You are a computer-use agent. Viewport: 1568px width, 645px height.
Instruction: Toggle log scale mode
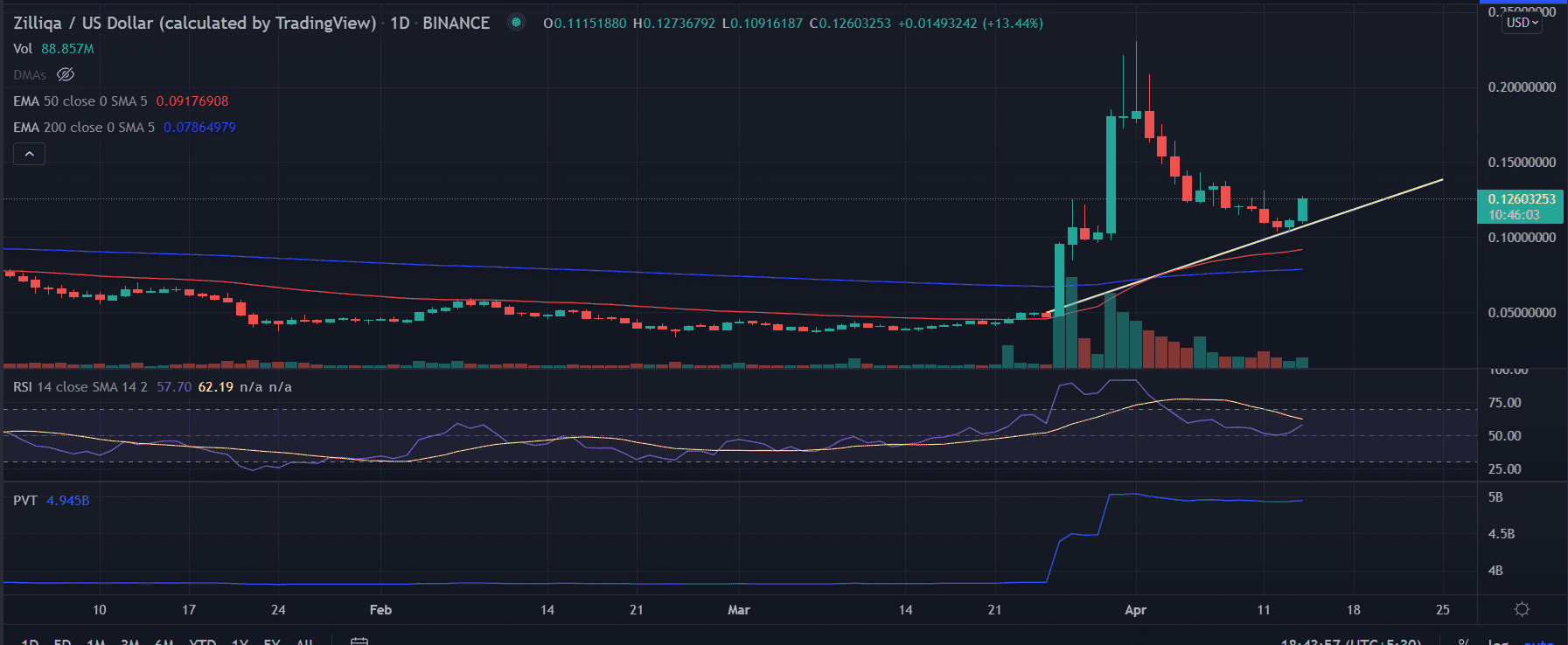[x=1497, y=642]
